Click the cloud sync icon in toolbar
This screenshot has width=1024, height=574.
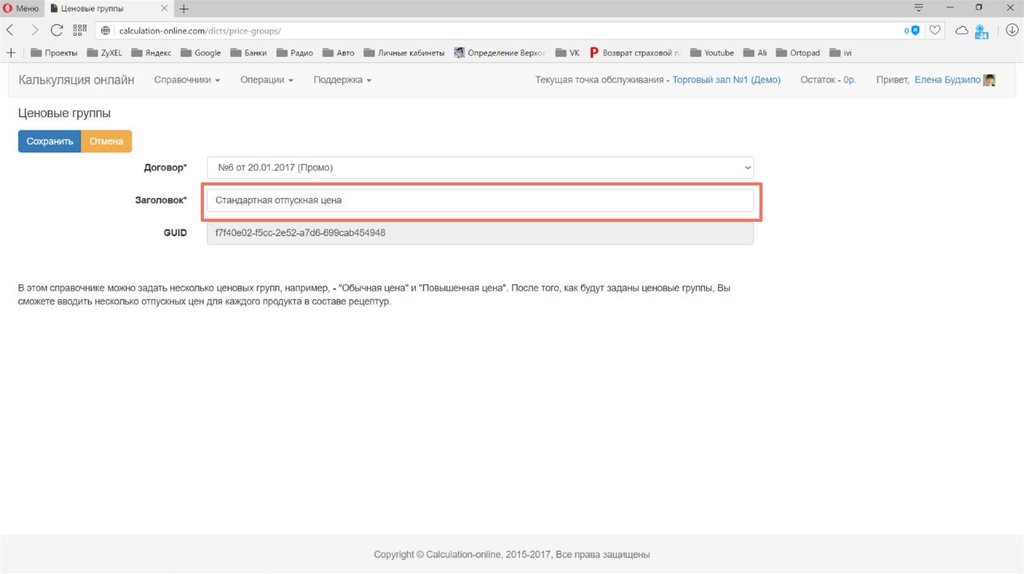click(x=962, y=31)
